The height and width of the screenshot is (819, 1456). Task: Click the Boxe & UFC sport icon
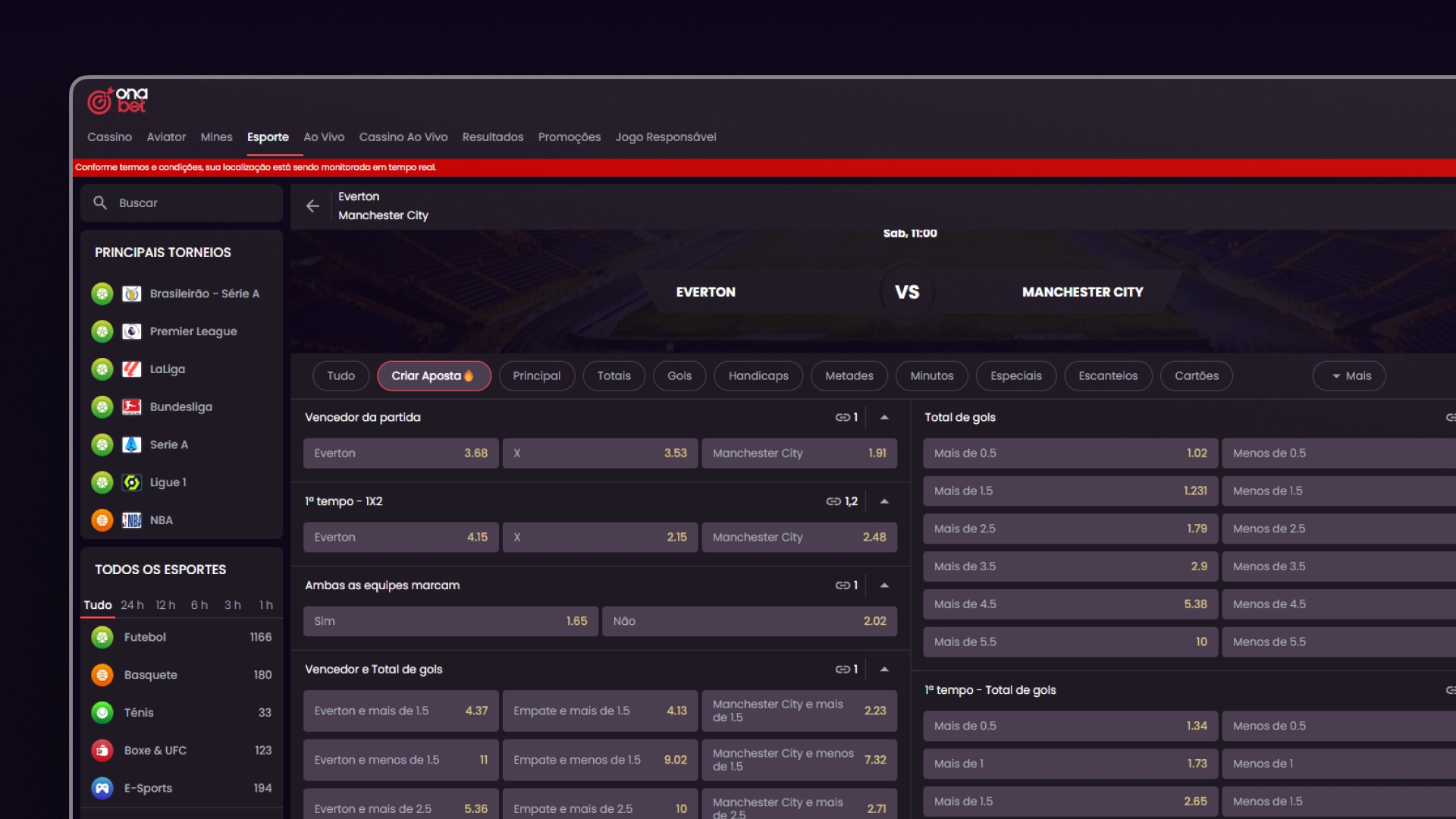pos(102,750)
